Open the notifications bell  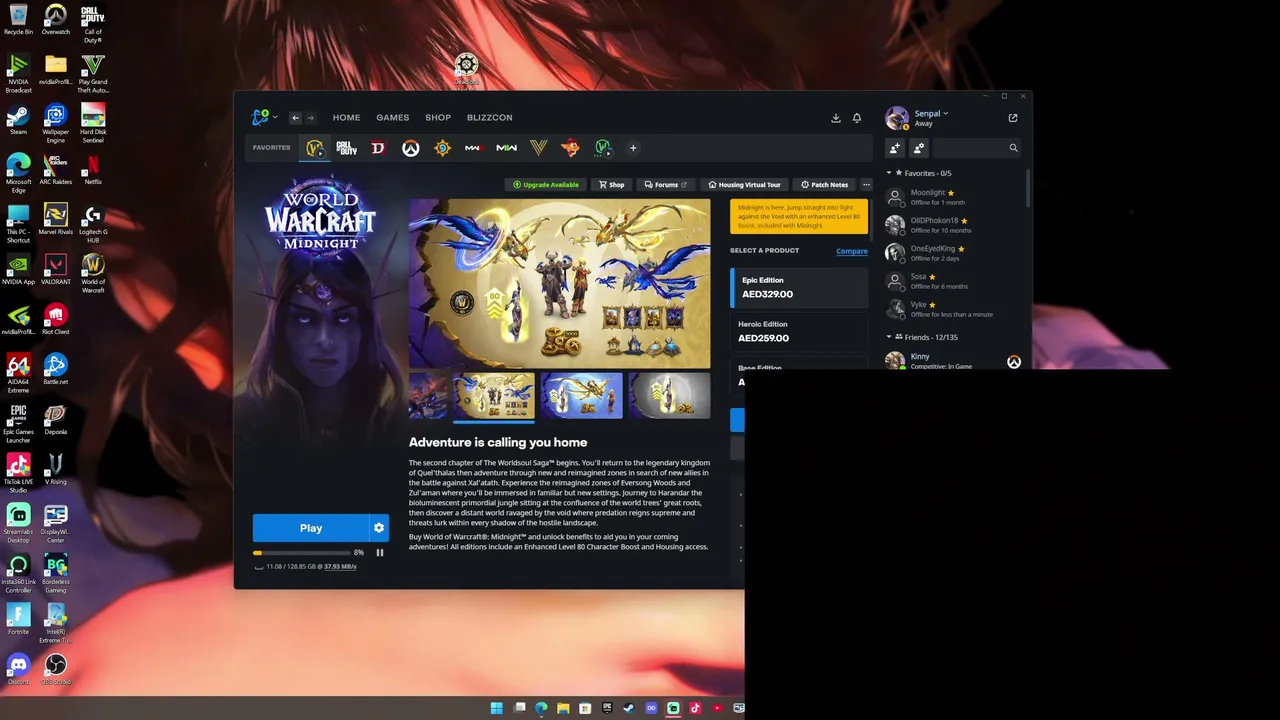coord(857,118)
